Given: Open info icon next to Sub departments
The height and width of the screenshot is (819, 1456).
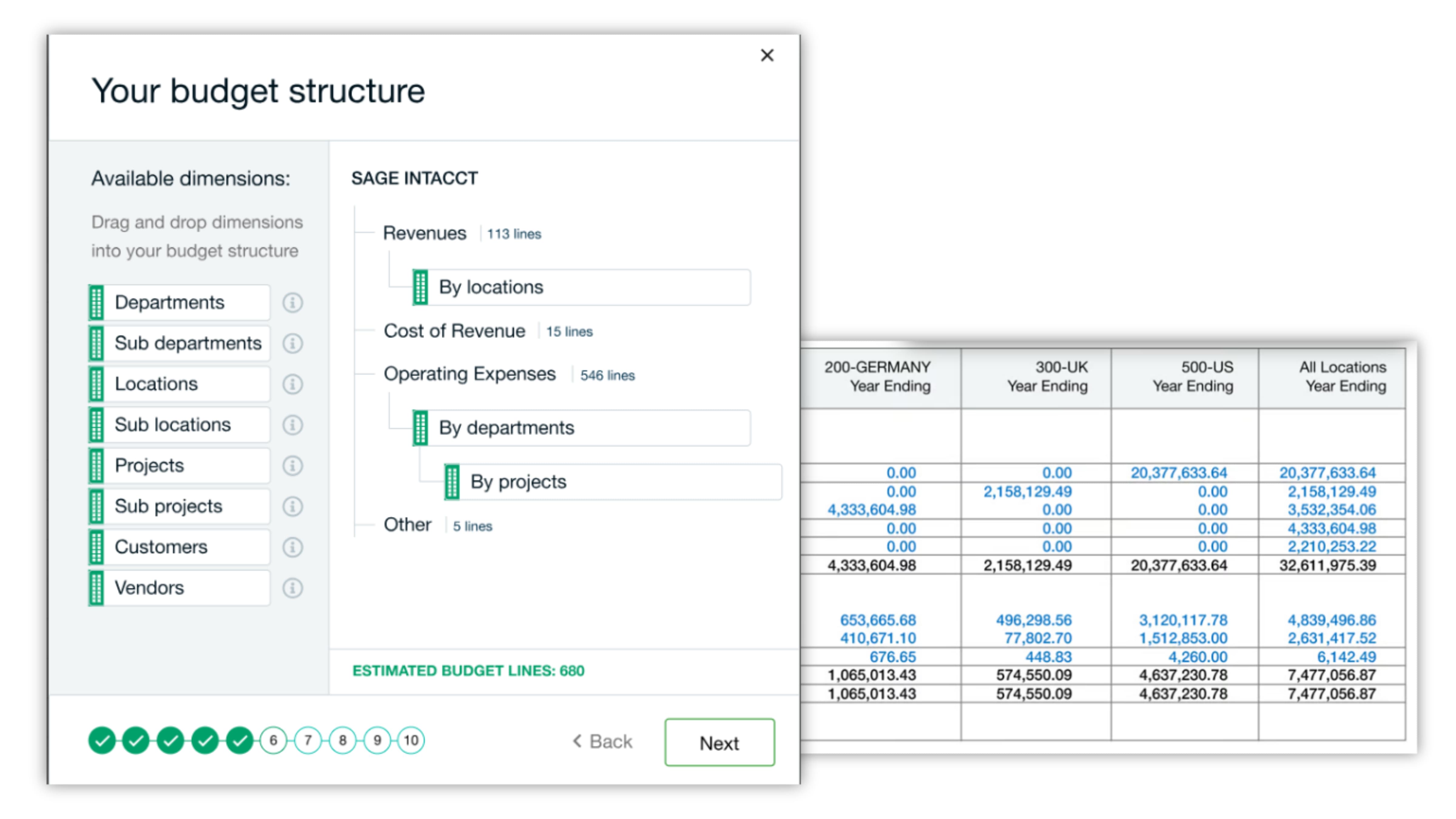Looking at the screenshot, I should point(292,343).
